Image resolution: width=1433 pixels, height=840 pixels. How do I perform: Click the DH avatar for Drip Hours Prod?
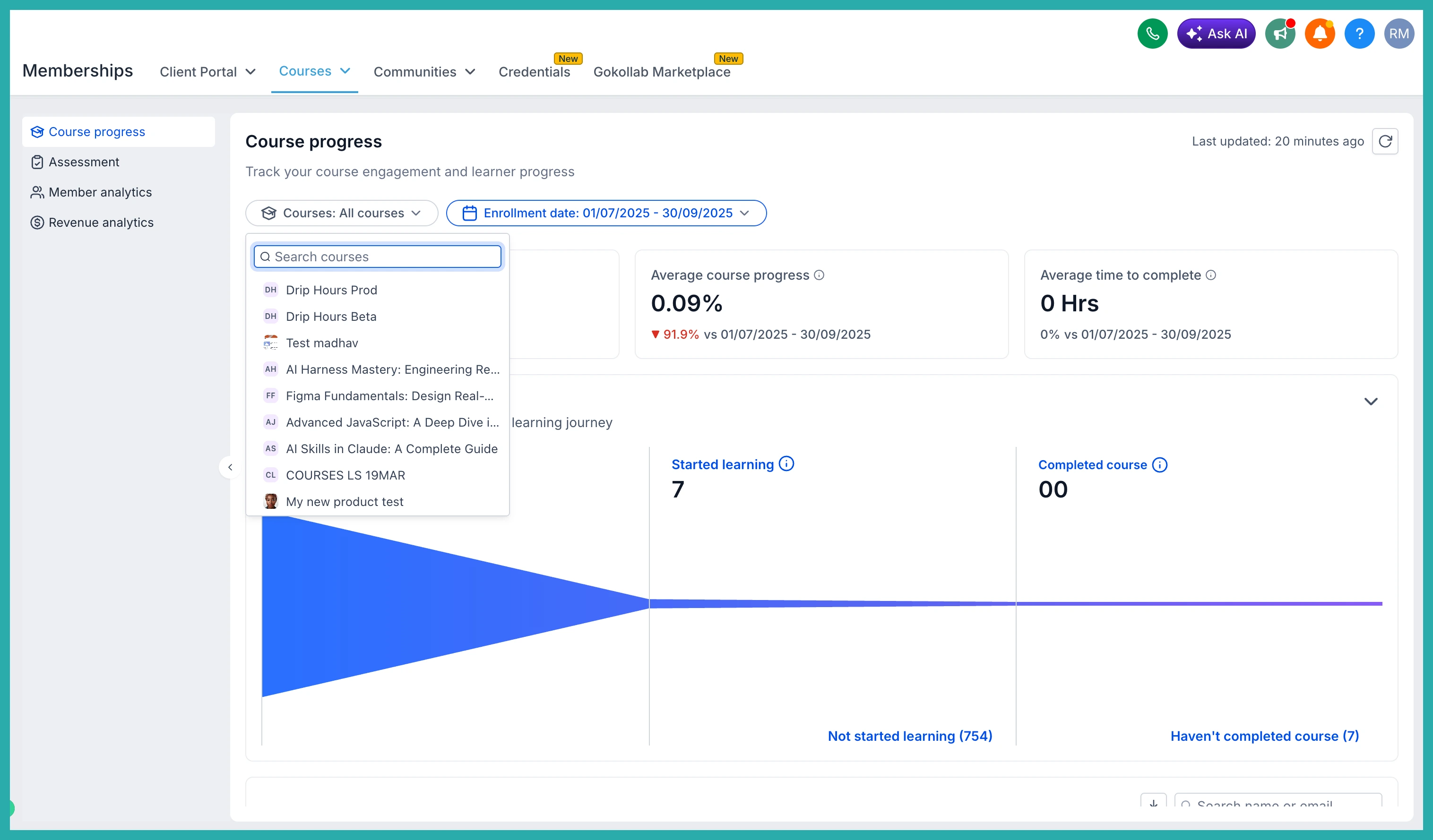[x=271, y=290]
